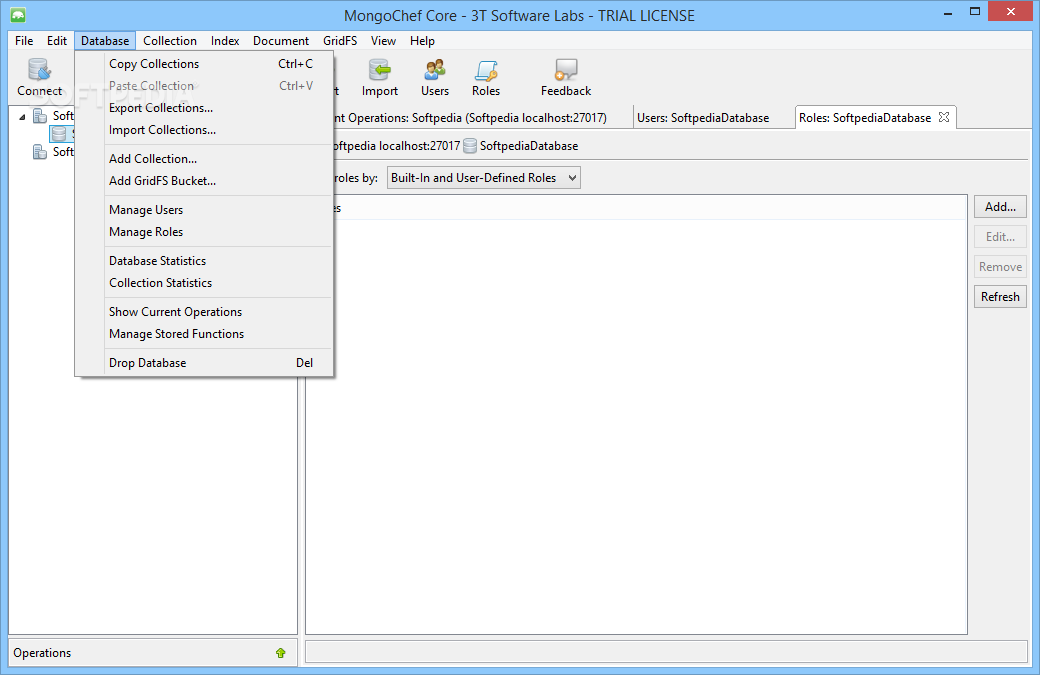This screenshot has width=1040, height=675.
Task: Choose Import Collections... menu entry
Action: [204, 130]
